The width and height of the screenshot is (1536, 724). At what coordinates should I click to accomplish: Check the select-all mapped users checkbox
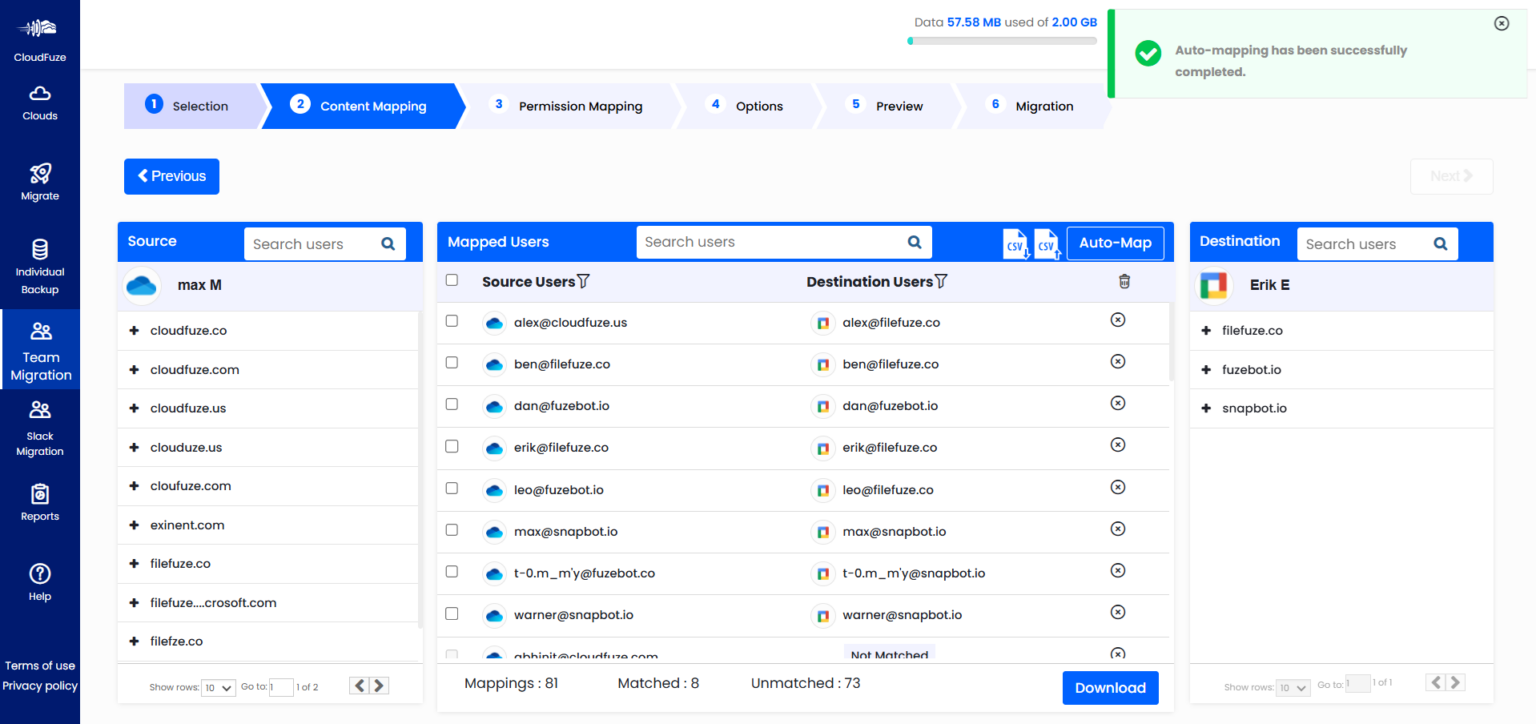452,280
